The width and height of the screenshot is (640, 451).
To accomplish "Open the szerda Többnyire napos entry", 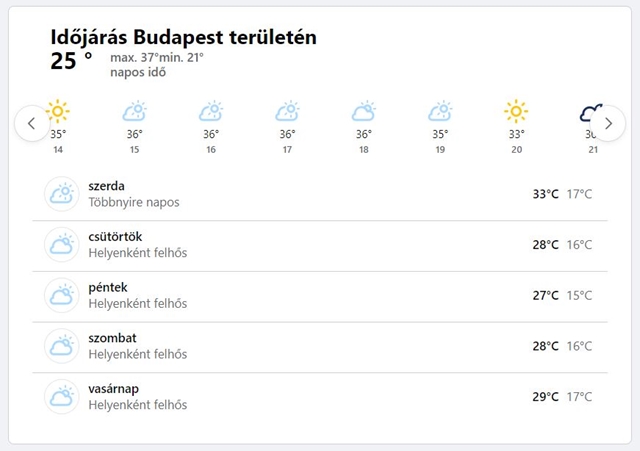I will [320, 194].
